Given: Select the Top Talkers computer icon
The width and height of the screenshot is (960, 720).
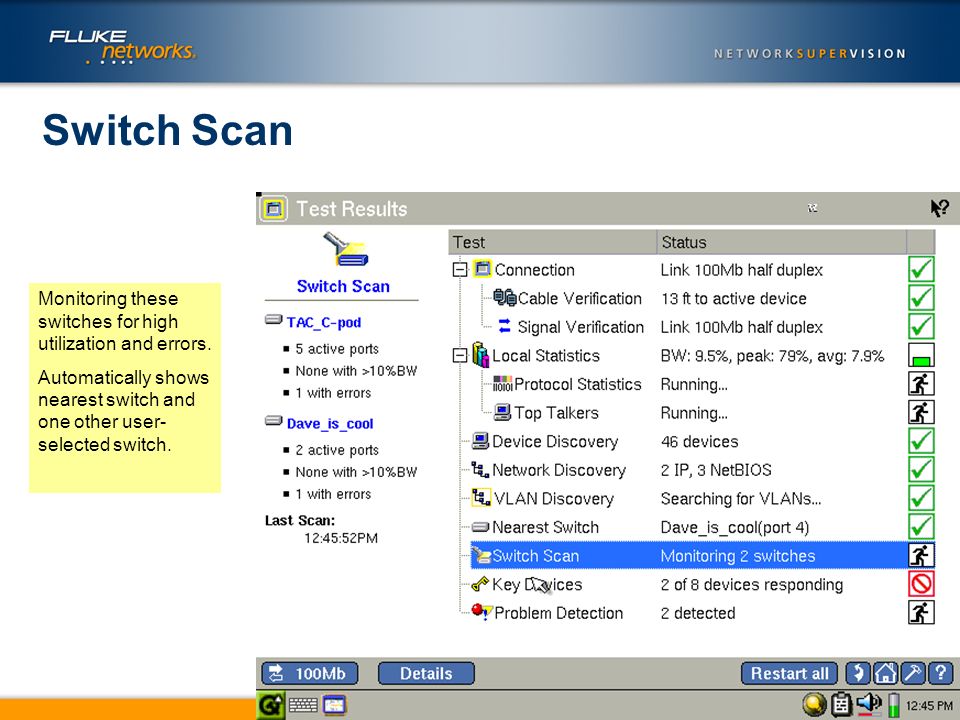Looking at the screenshot, I should [502, 412].
